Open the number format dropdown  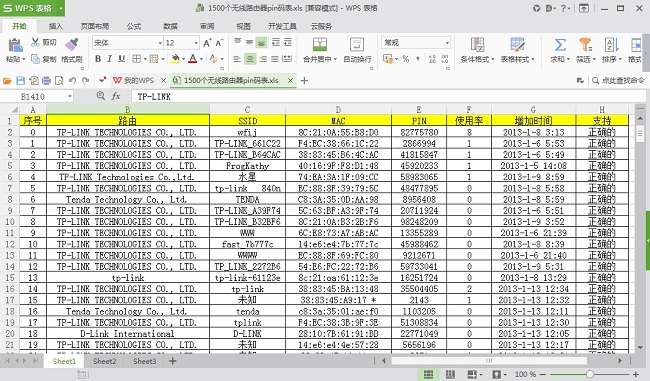tap(447, 43)
